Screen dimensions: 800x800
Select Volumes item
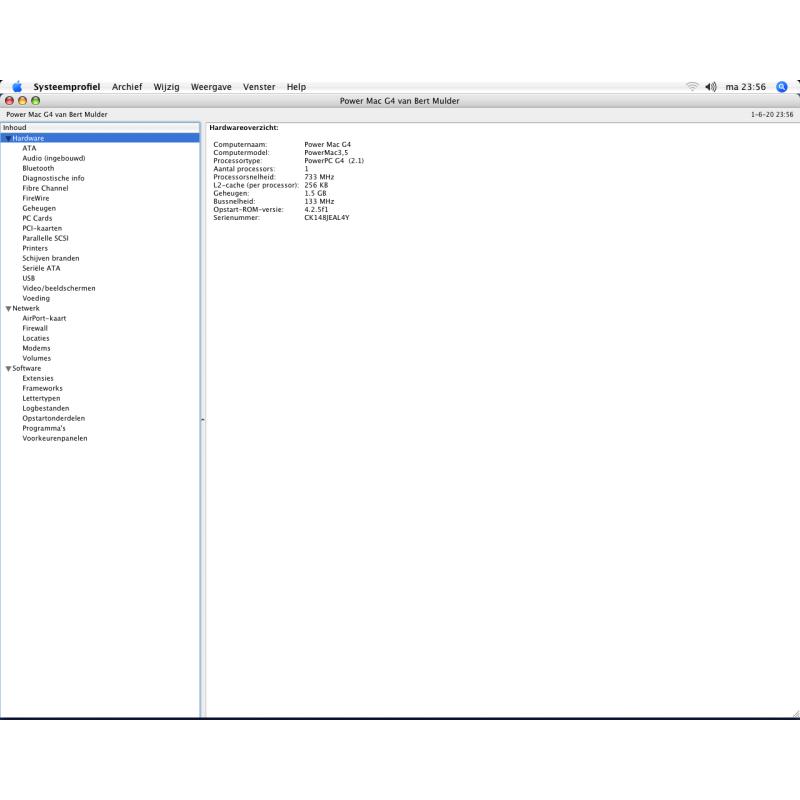[37, 358]
